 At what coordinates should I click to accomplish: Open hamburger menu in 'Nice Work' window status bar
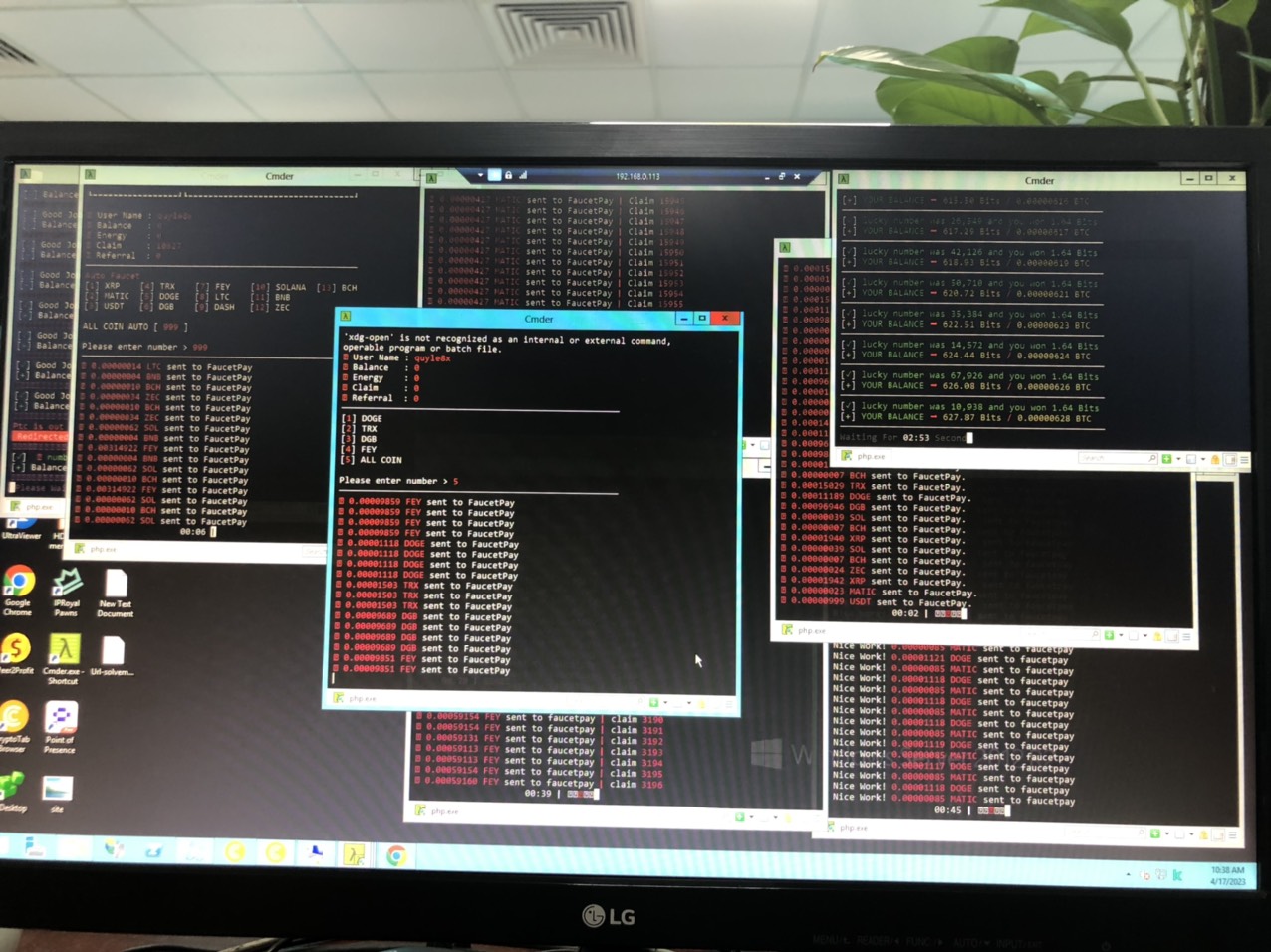click(x=1232, y=834)
